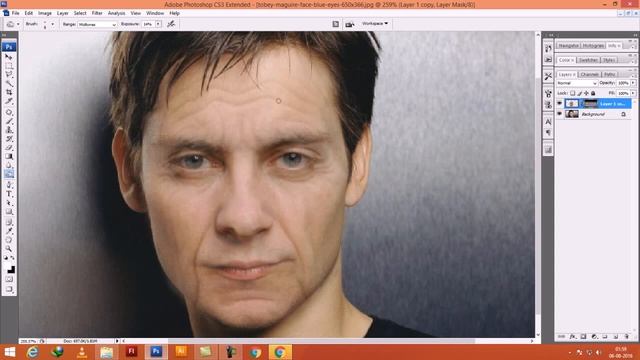Screen dimensions: 640x360
Task: Open the blend mode Normal dropdown
Action: 577,83
